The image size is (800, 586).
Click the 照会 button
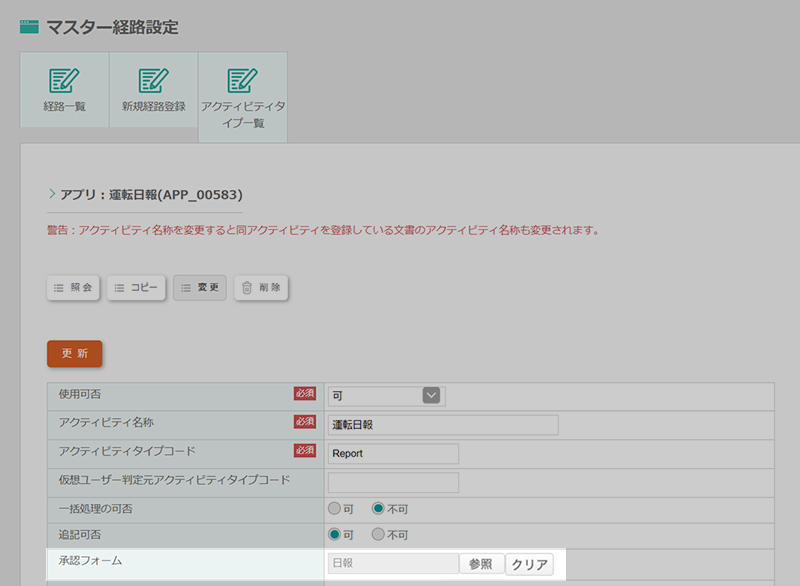click(x=73, y=288)
